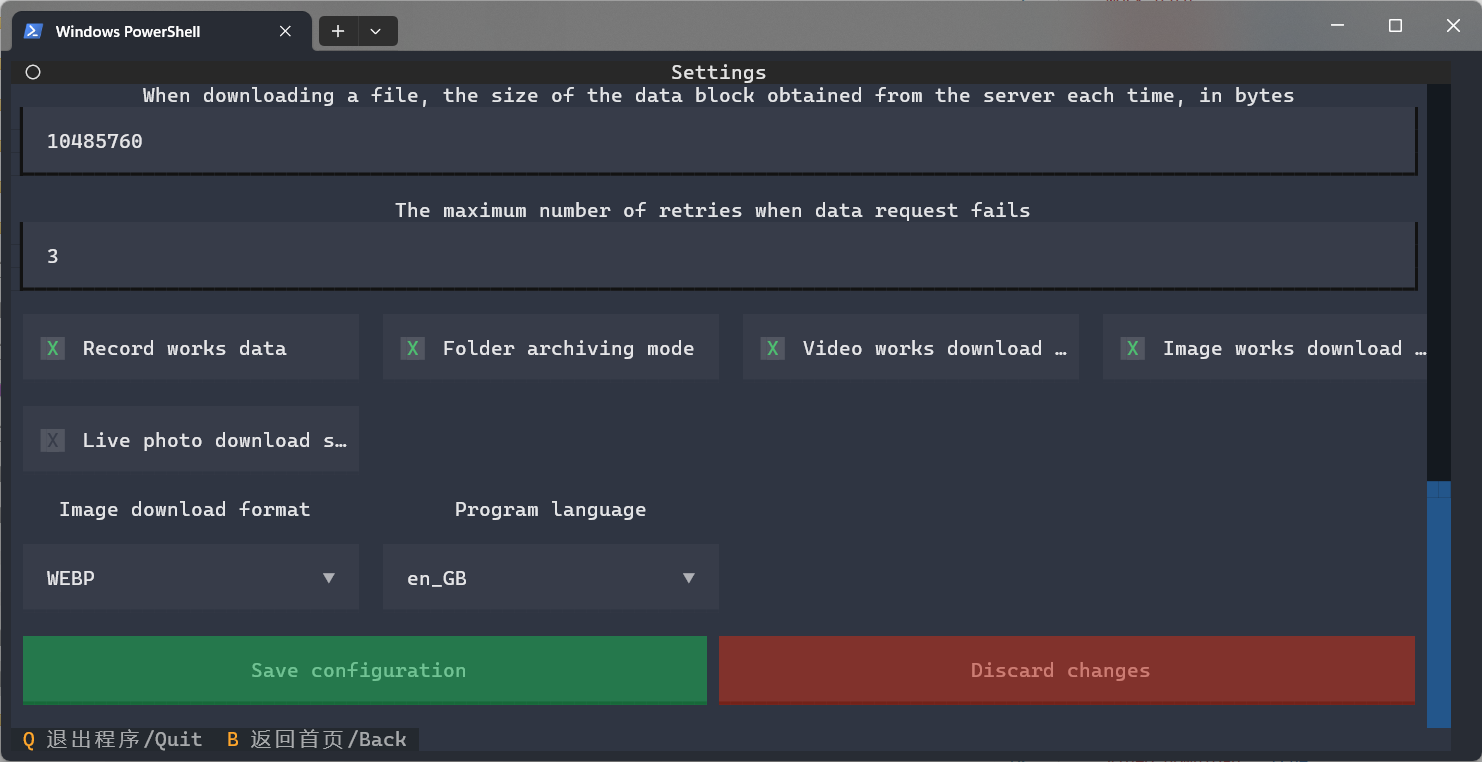Image resolution: width=1482 pixels, height=762 pixels.
Task: Click the maximum retries input field
Action: (718, 256)
